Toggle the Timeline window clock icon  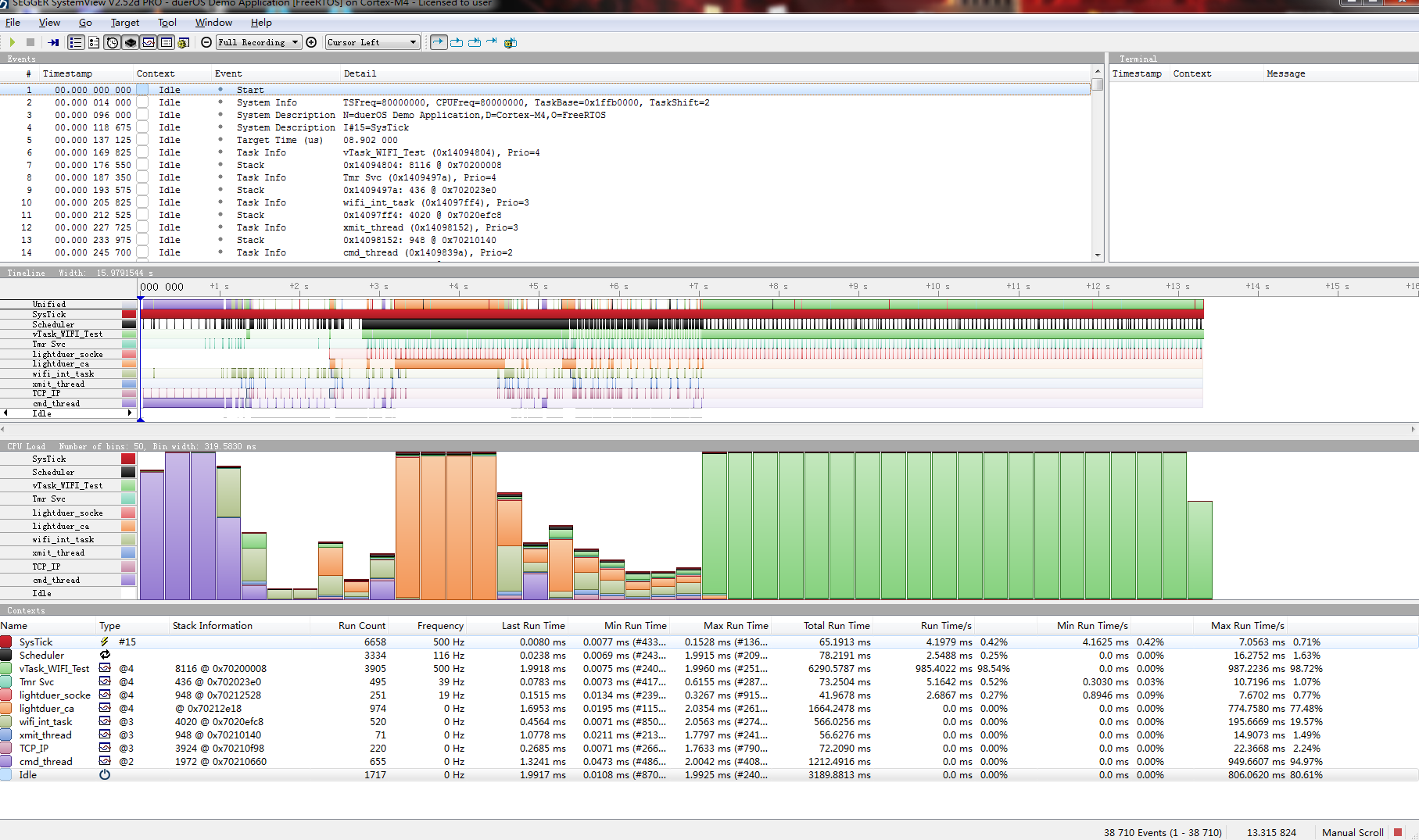[x=112, y=42]
